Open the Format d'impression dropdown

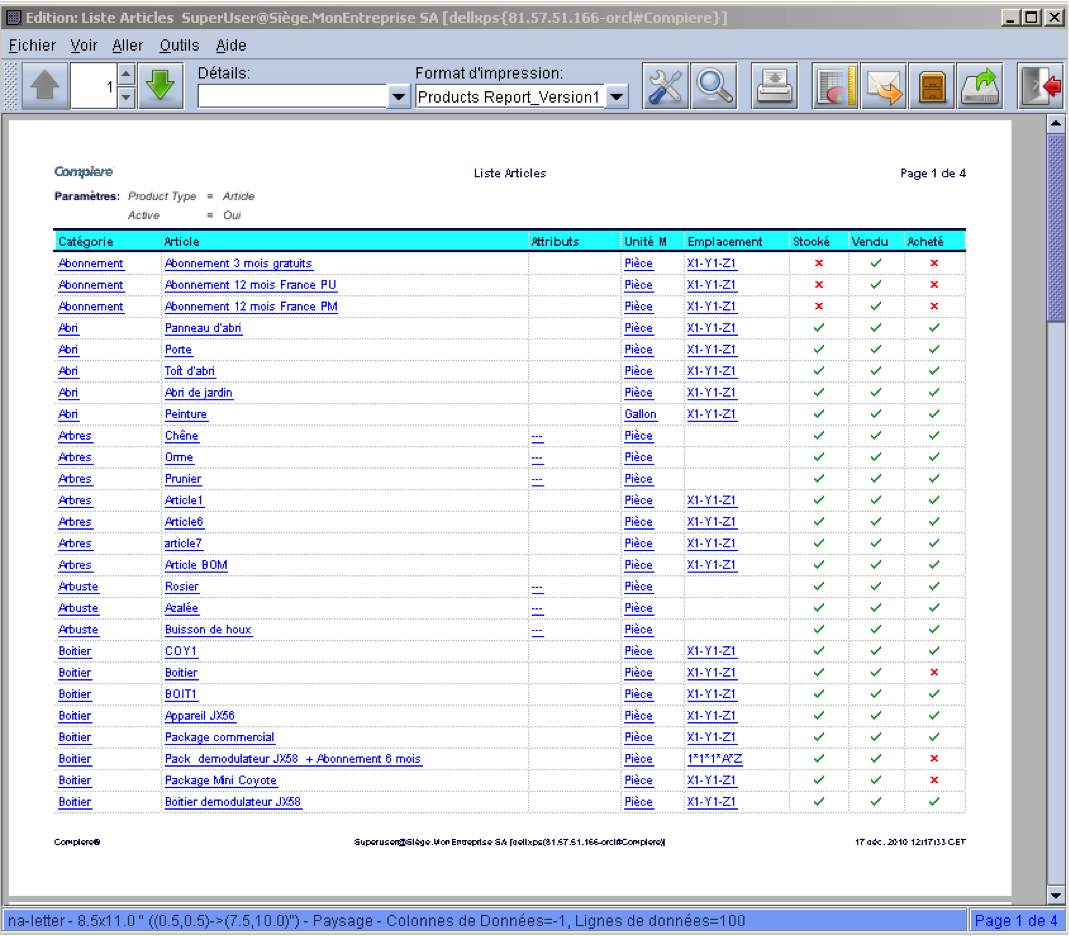(616, 97)
